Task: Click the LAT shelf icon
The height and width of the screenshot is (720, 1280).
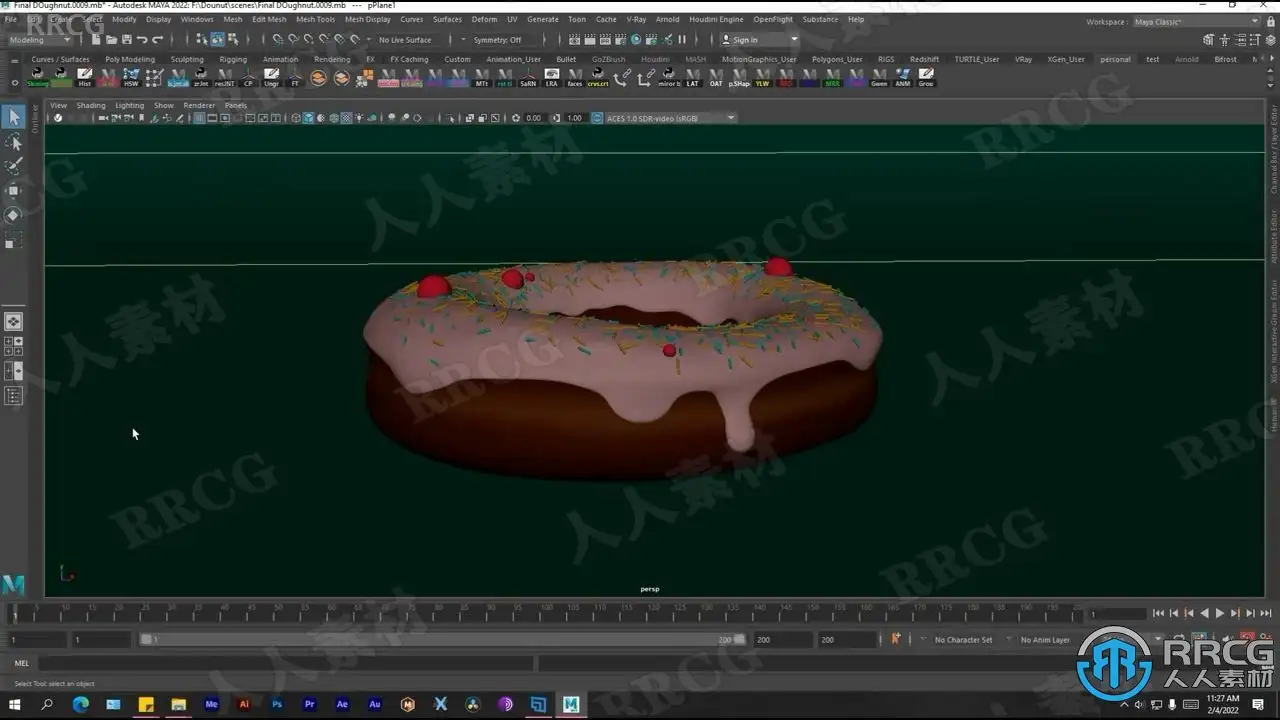Action: tap(692, 78)
